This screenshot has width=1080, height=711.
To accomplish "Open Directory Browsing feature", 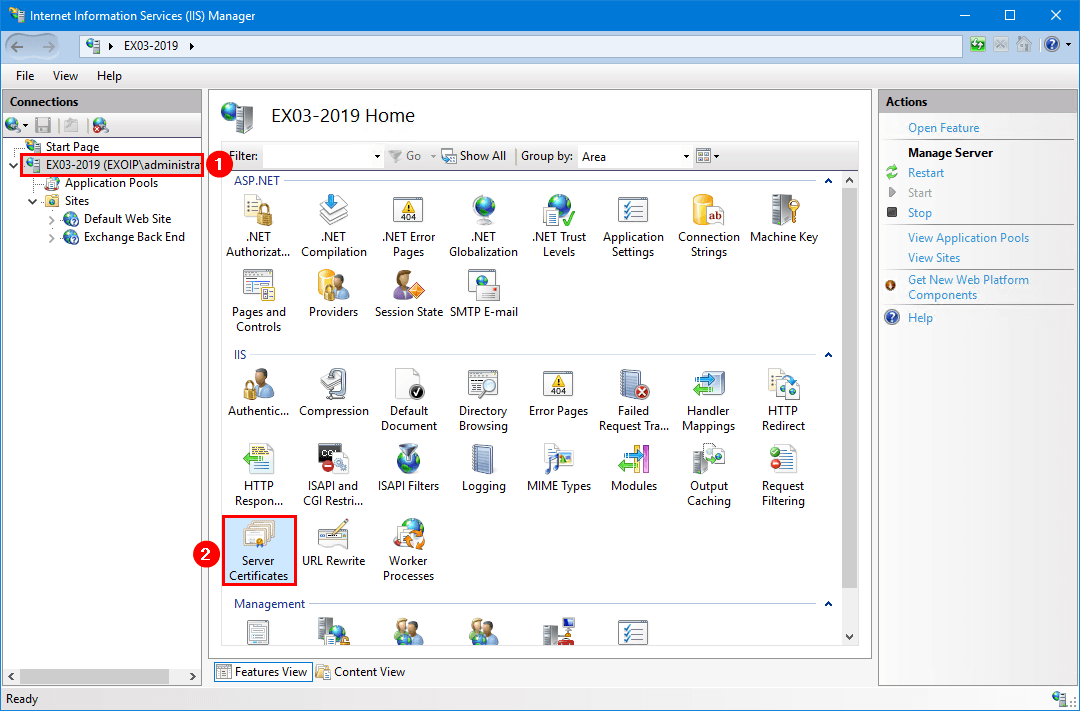I will click(484, 400).
